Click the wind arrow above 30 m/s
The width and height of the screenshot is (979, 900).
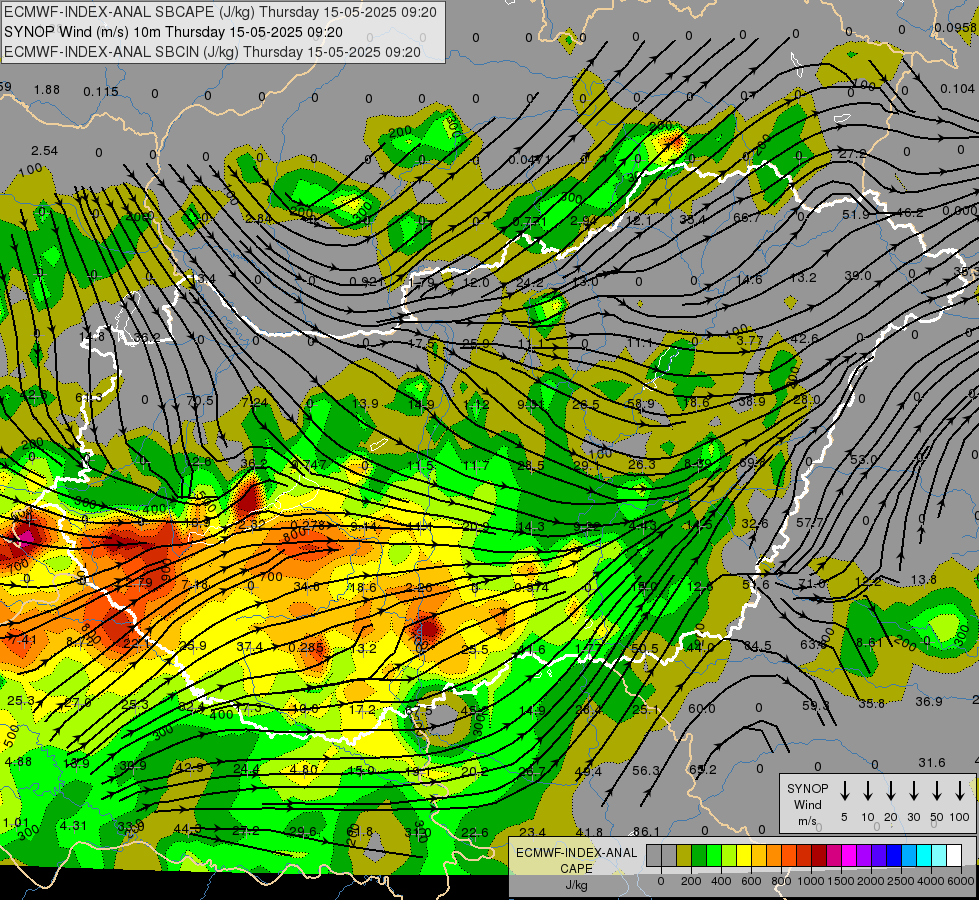(914, 791)
